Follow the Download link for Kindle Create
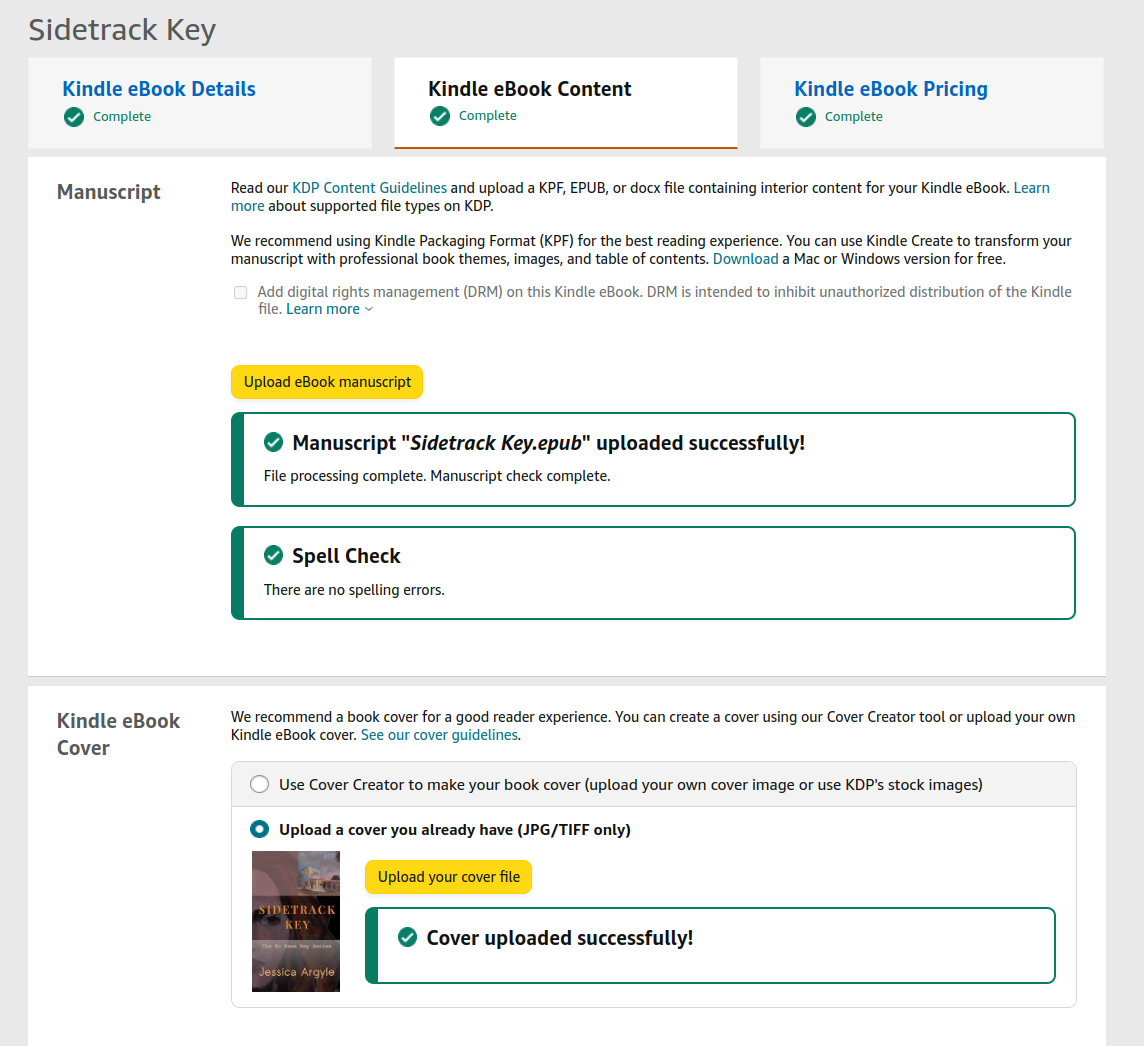The width and height of the screenshot is (1144, 1046). pos(745,259)
